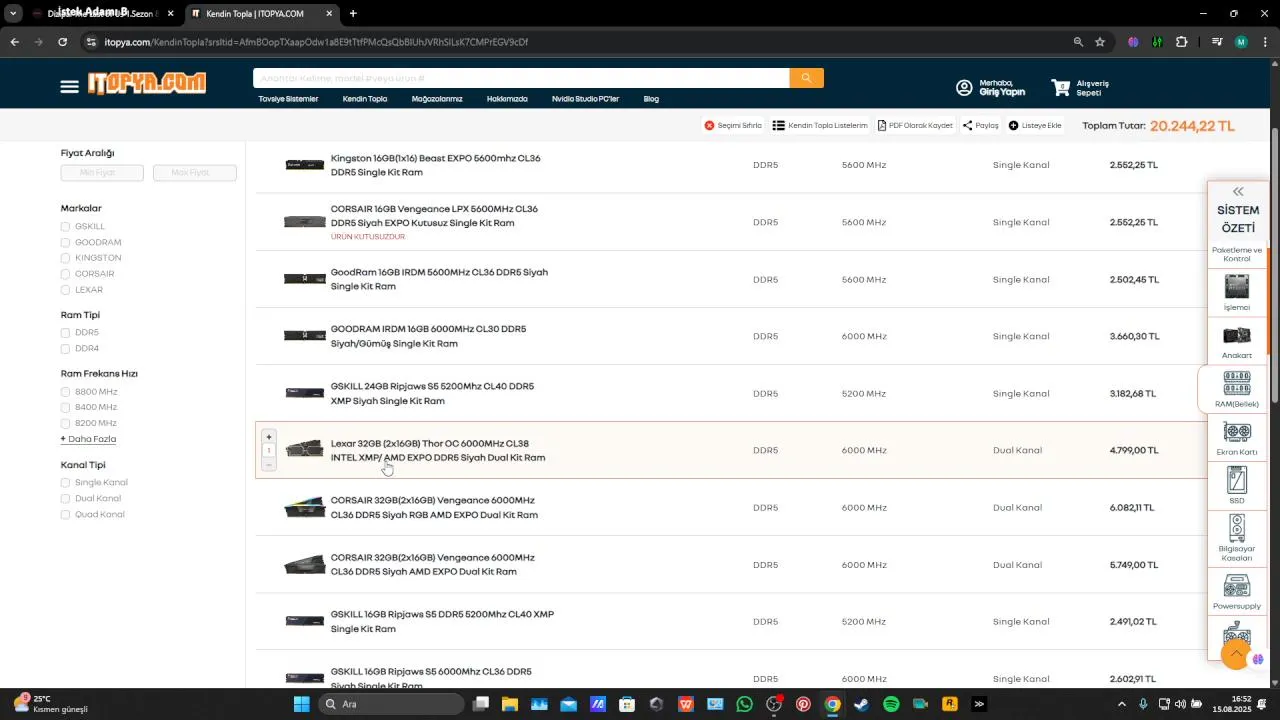The image size is (1280, 720).
Task: Check the Dual Kanal filter
Action: coord(65,498)
